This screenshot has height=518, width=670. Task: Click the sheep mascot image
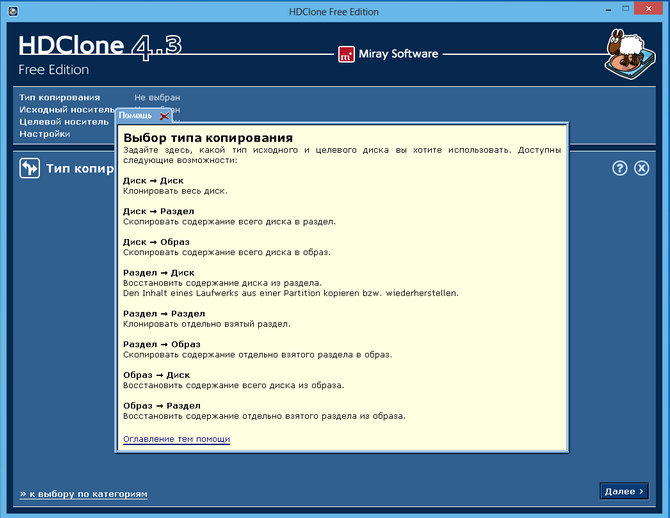pos(630,54)
